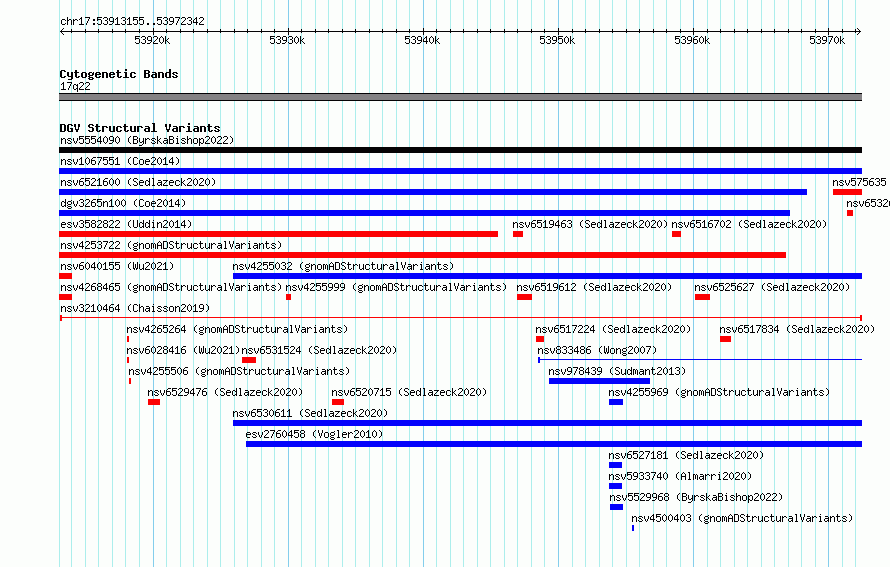Click the nsv6520715 red marker
This screenshot has height=567, width=890.
tap(338, 402)
